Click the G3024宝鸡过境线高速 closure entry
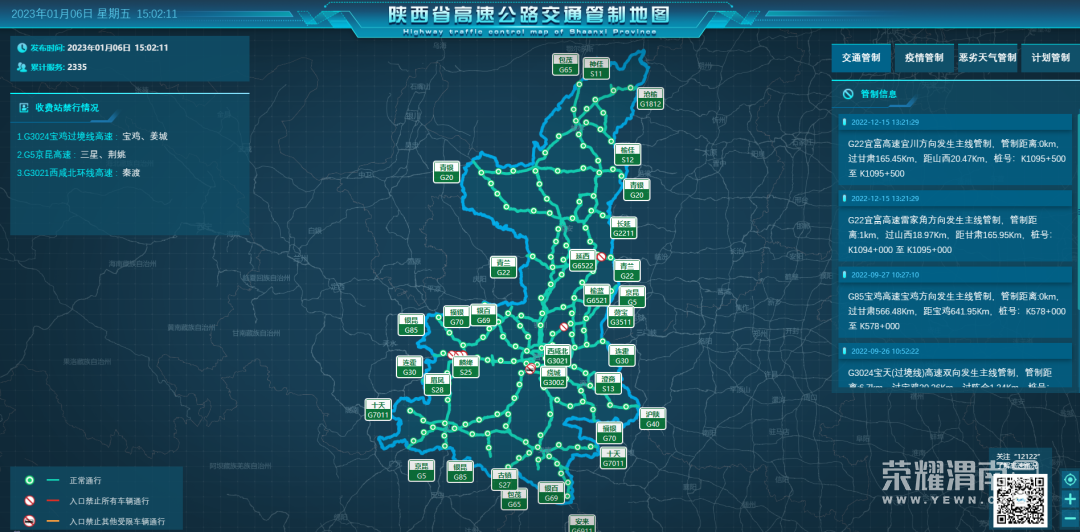This screenshot has width=1080, height=532. pos(92,136)
